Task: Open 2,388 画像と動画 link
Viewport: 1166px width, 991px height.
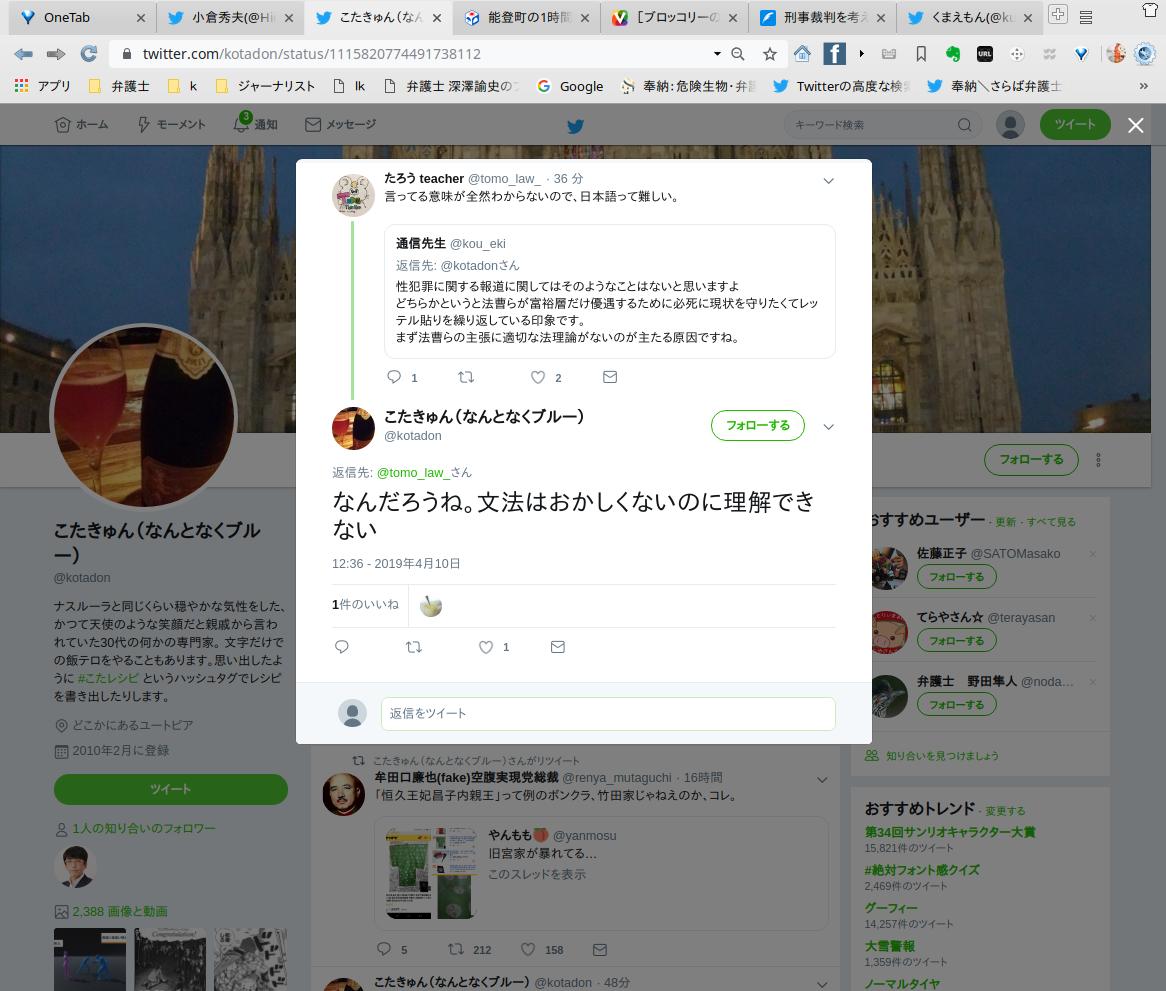Action: coord(119,911)
